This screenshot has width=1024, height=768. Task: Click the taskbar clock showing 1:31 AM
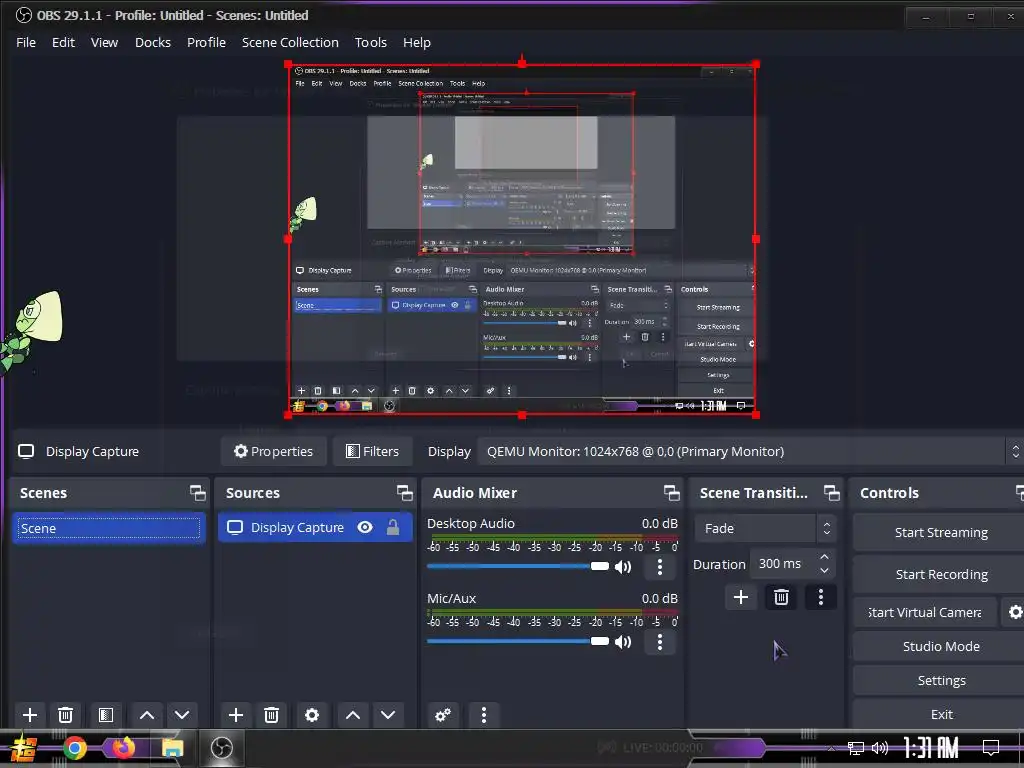[931, 748]
